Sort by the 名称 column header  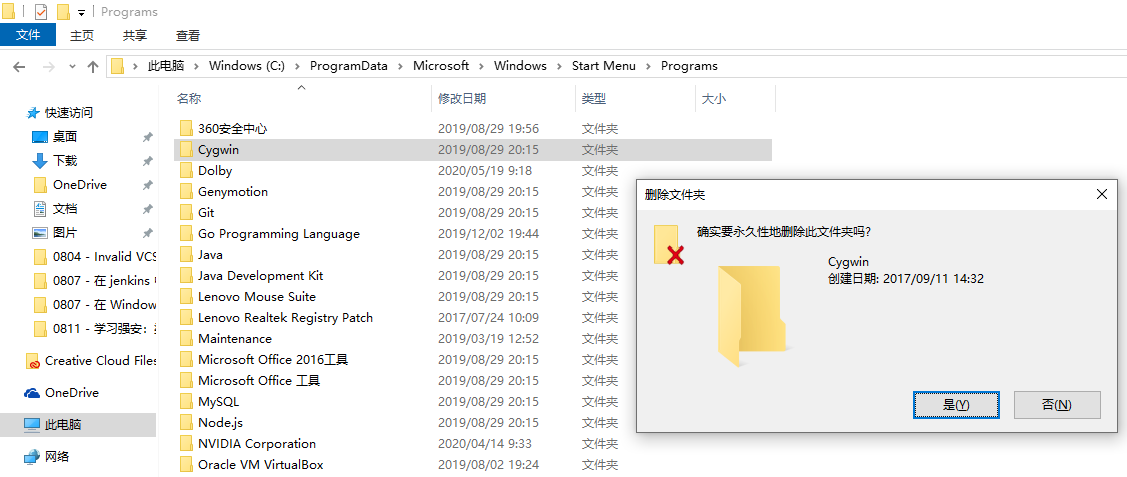coord(189,99)
